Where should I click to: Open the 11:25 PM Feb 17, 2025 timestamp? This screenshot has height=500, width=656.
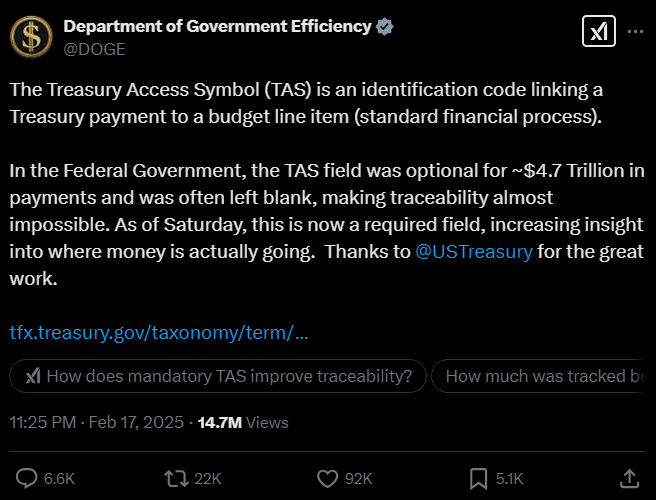(97, 423)
